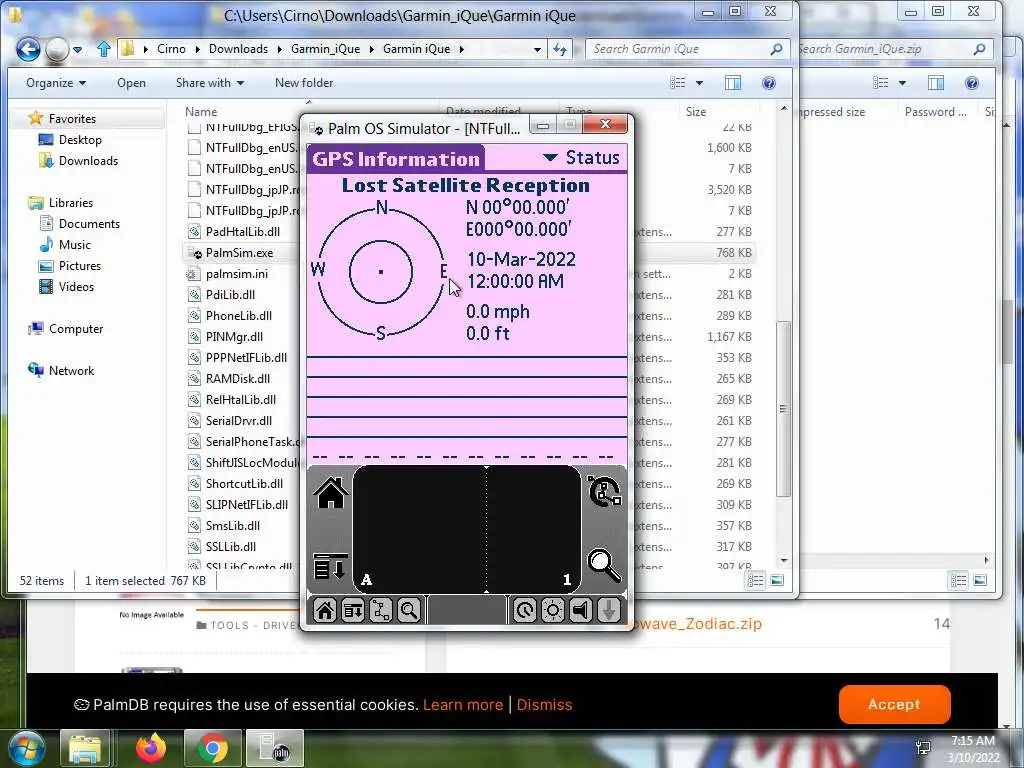
Task: Click the Help icon in Garmin iQue window
Action: (x=769, y=83)
